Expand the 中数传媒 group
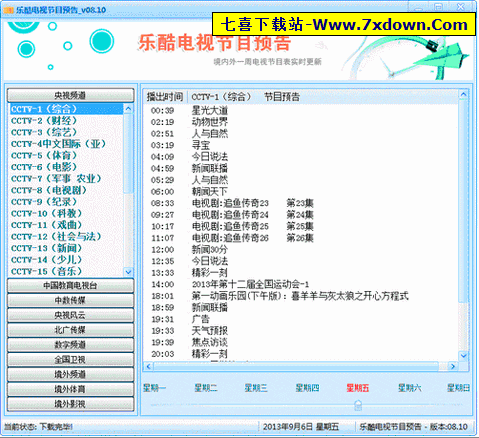The width and height of the screenshot is (479, 438). tap(70, 300)
